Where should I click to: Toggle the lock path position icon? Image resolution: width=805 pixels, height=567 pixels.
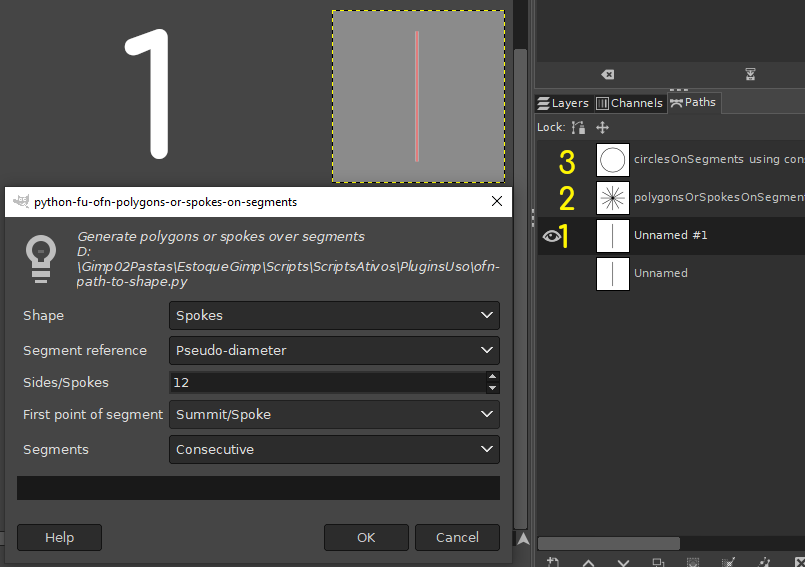pyautogui.click(x=602, y=127)
